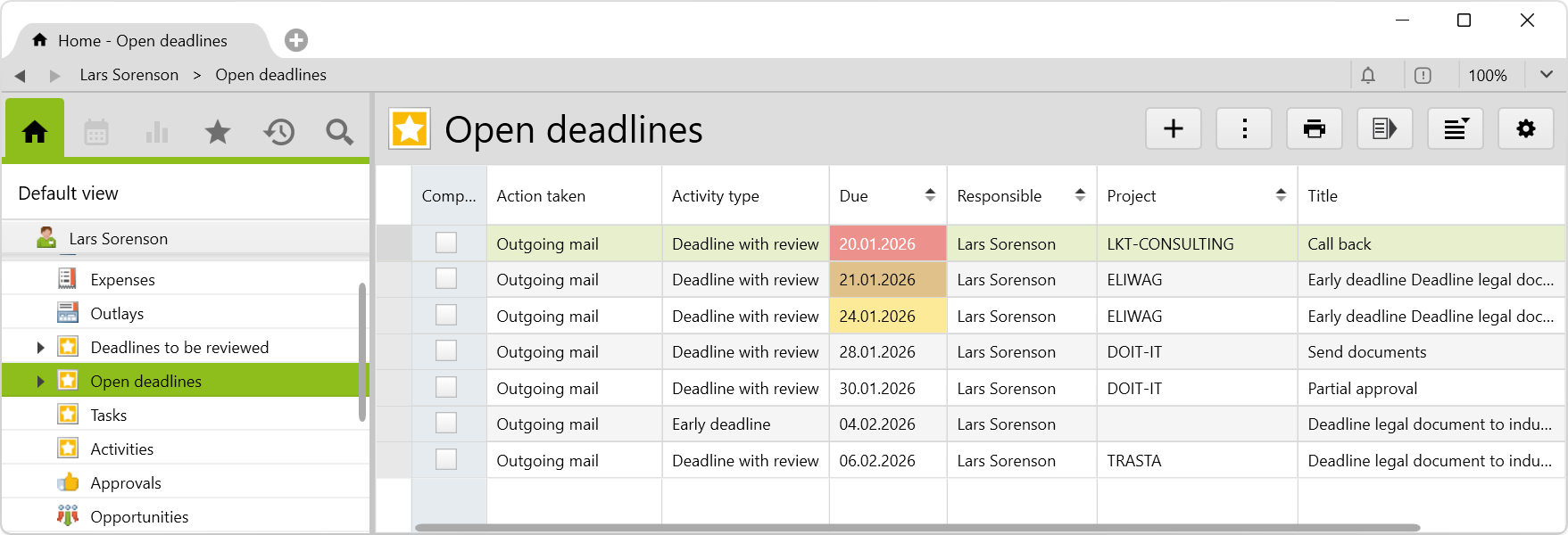Toggle the preview pane icon

[x=1385, y=129]
